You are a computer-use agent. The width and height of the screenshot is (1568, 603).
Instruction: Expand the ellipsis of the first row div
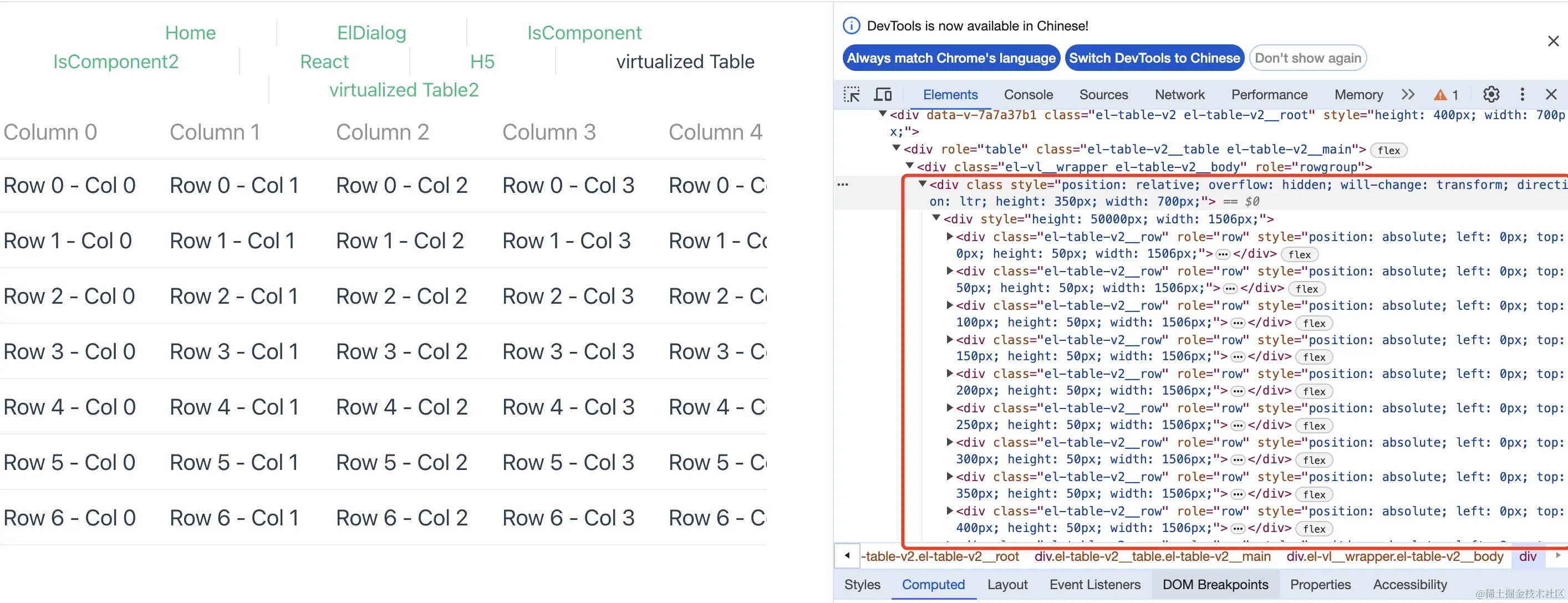[1223, 254]
